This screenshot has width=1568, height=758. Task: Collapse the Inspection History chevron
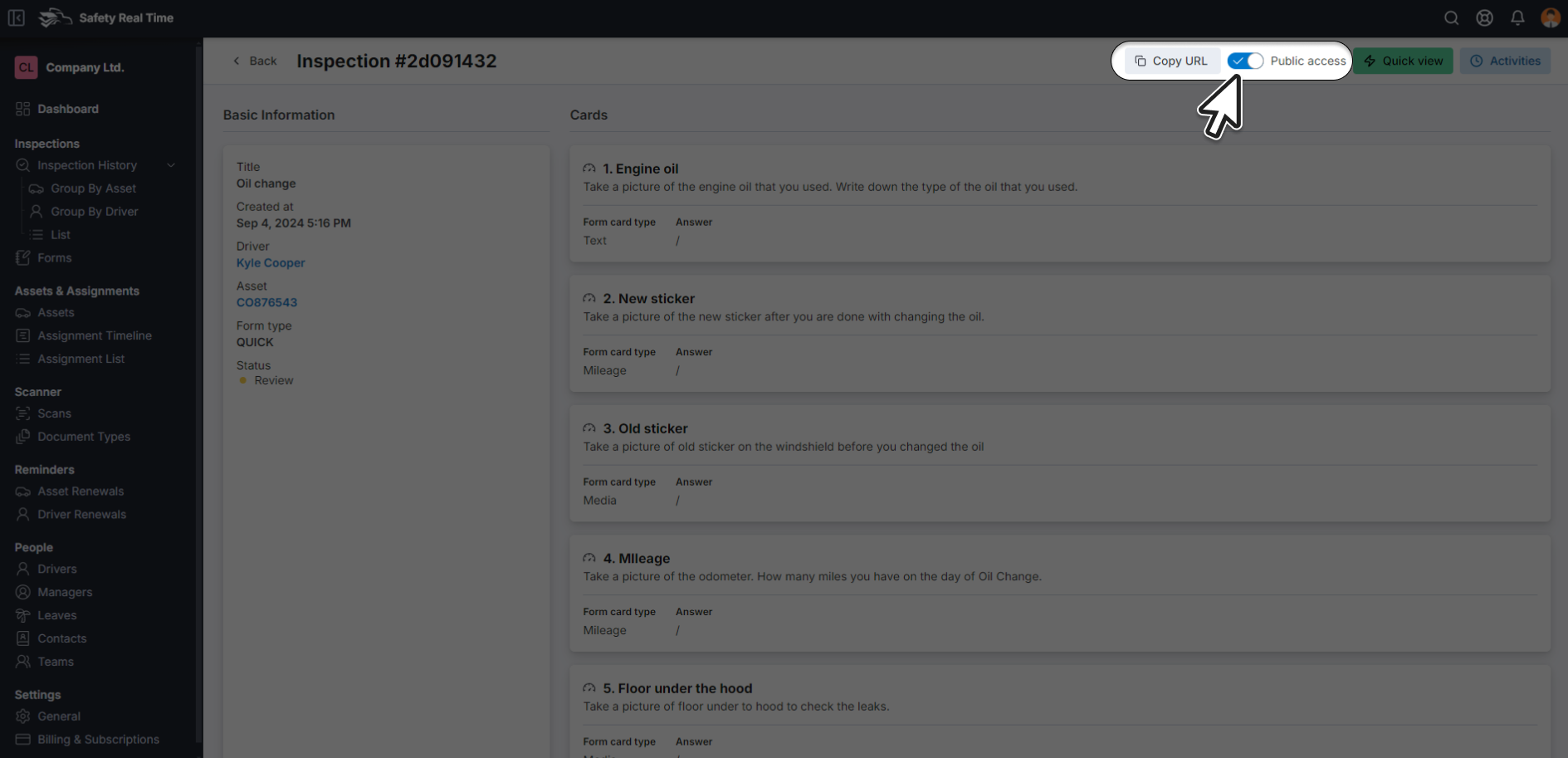click(x=171, y=165)
